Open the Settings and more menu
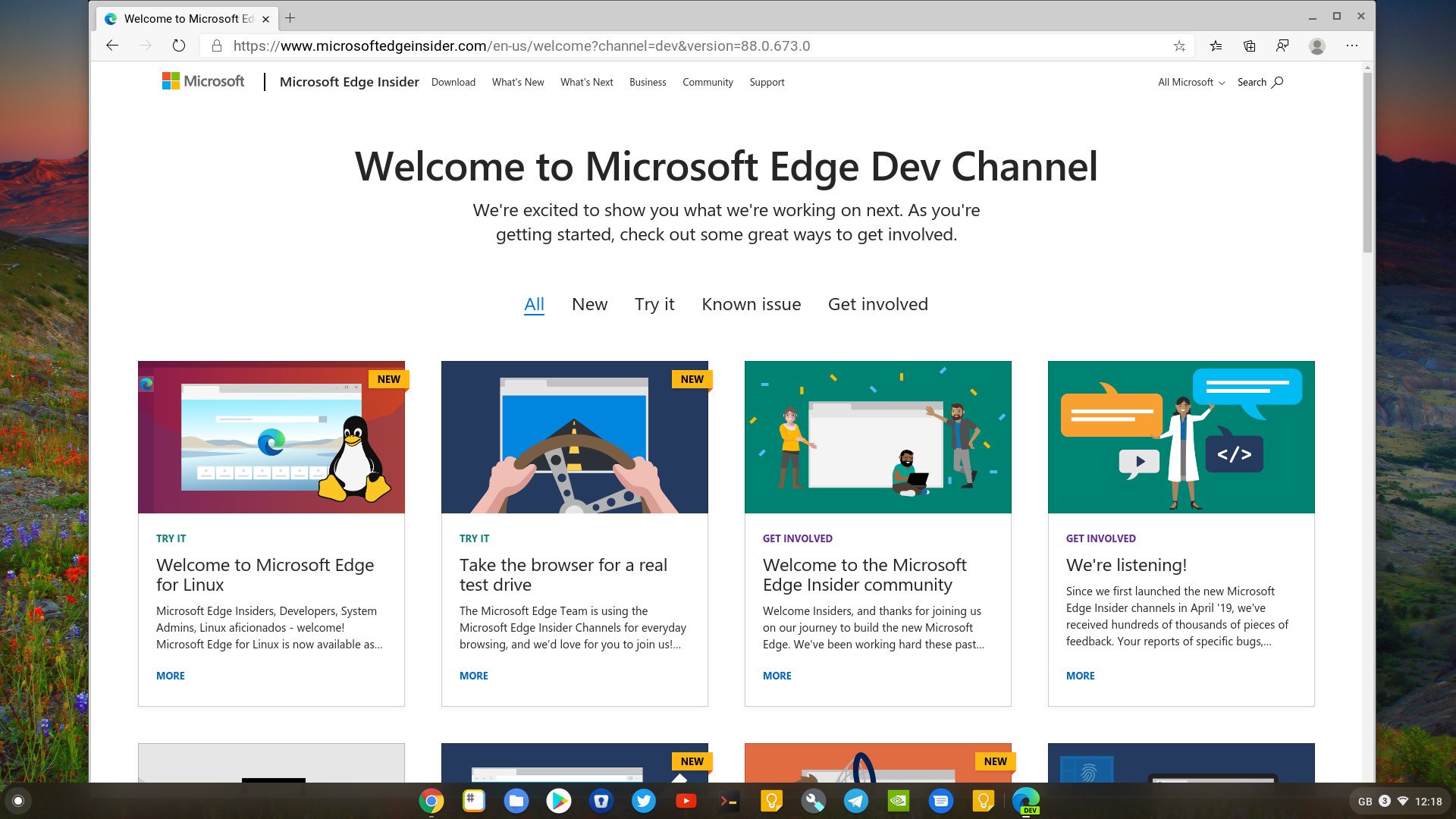This screenshot has width=1456, height=819. click(x=1352, y=45)
